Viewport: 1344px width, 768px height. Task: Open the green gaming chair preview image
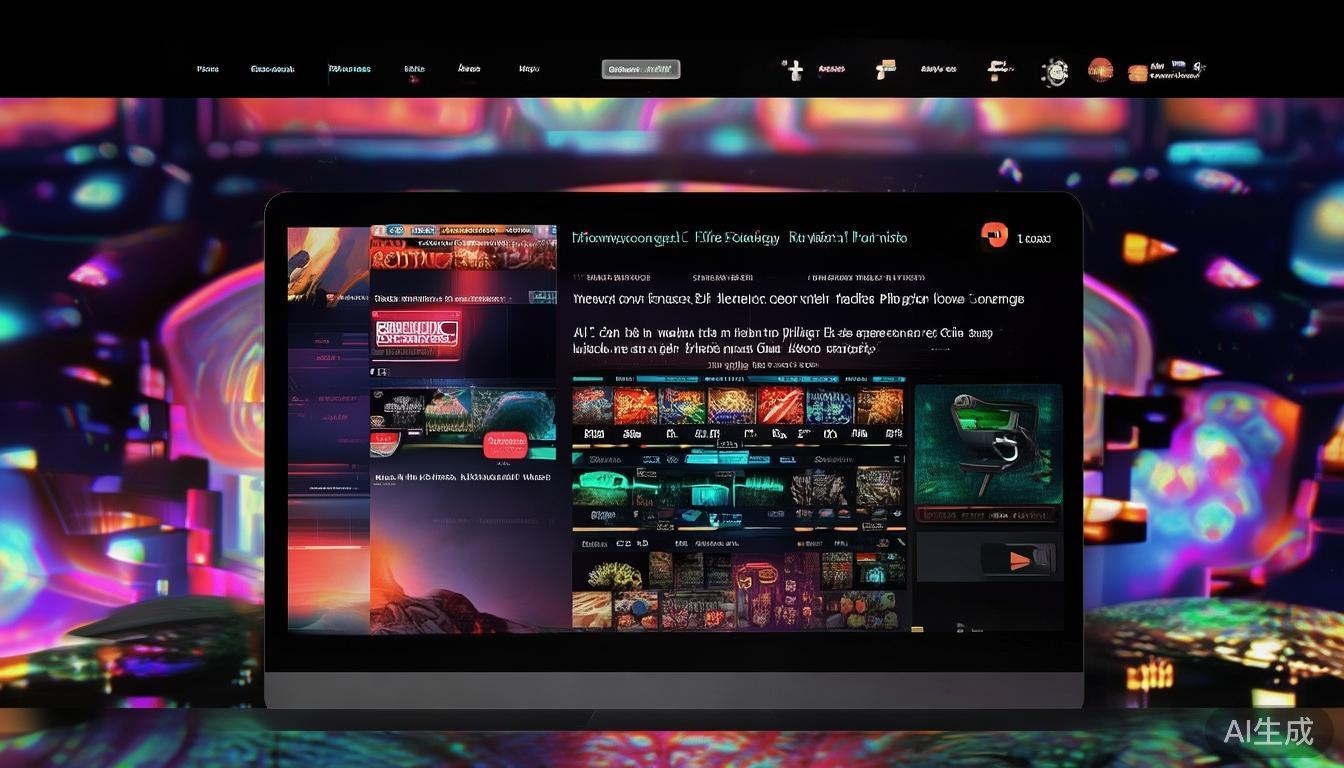coord(988,443)
